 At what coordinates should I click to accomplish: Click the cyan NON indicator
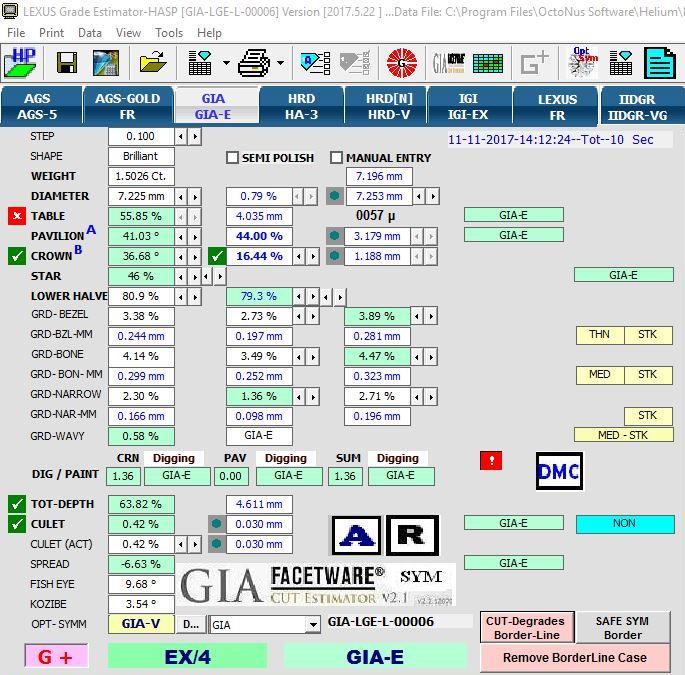[625, 523]
